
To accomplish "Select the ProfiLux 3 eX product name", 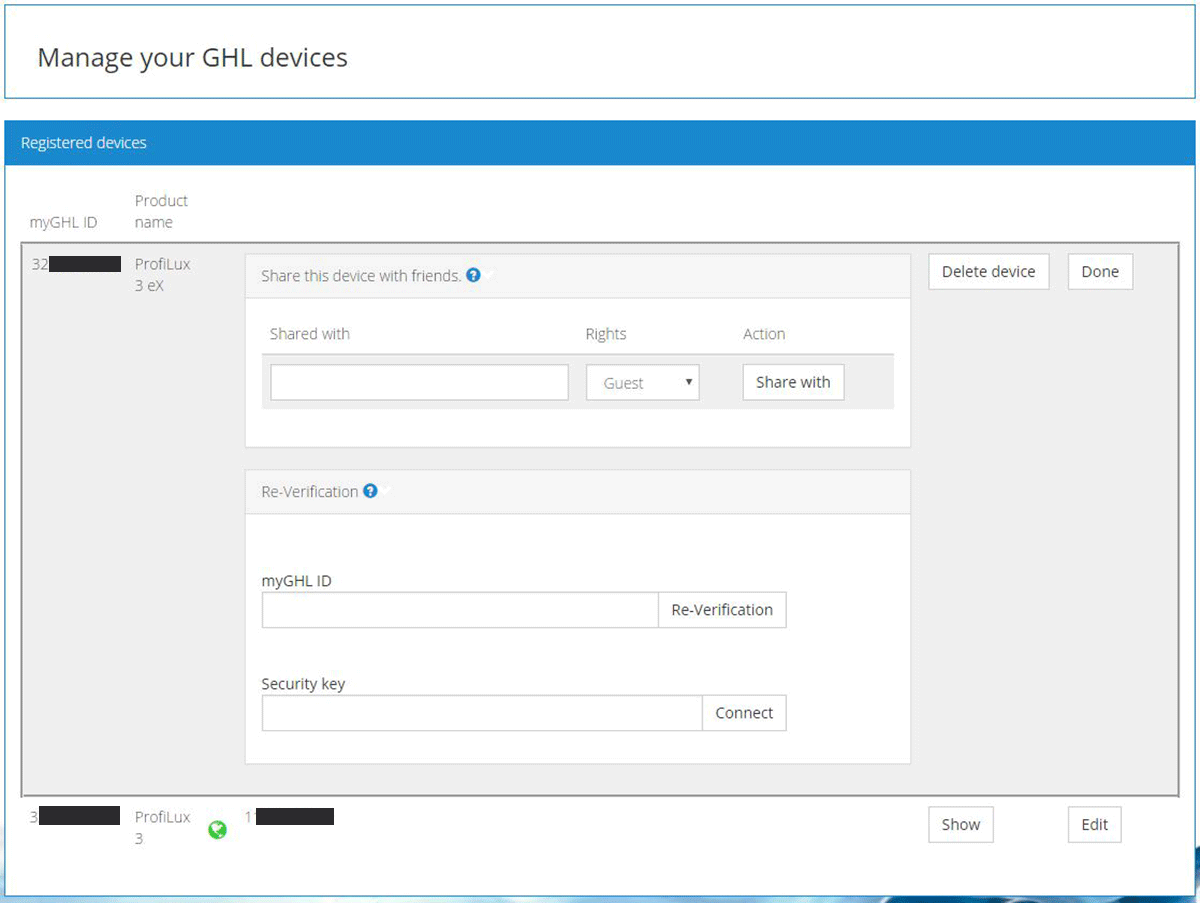I will 162,275.
